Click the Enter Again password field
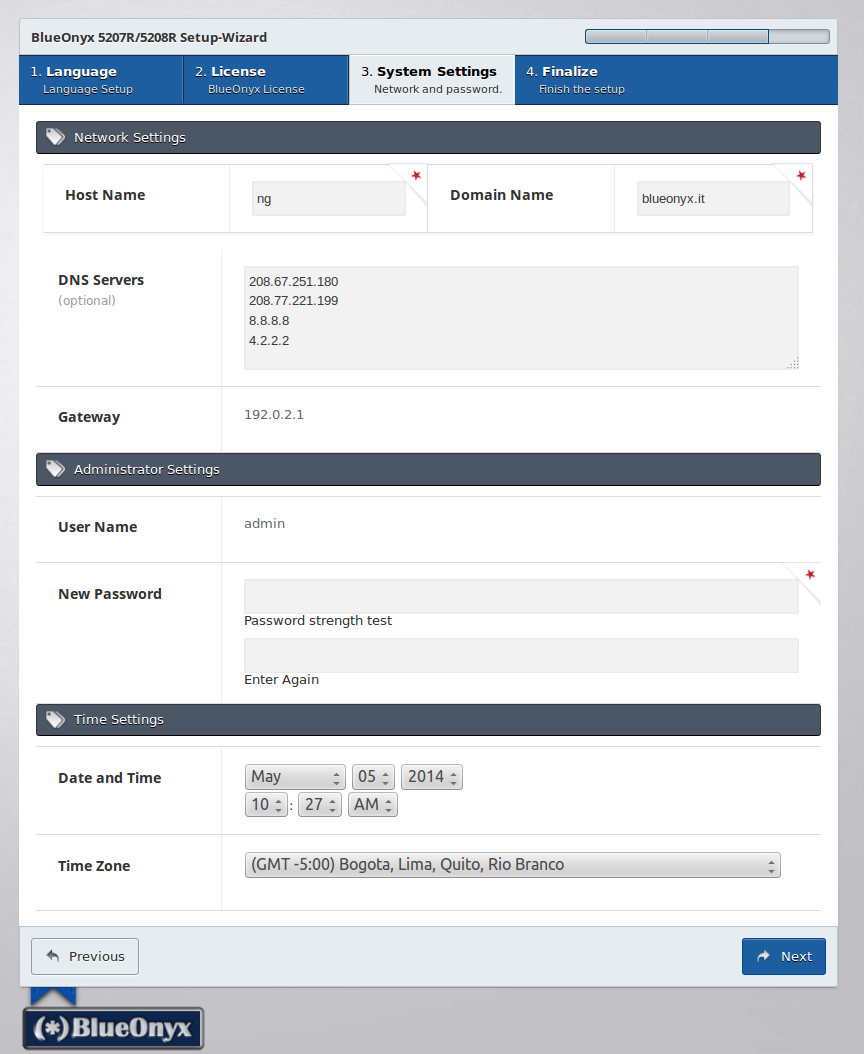 tap(521, 655)
